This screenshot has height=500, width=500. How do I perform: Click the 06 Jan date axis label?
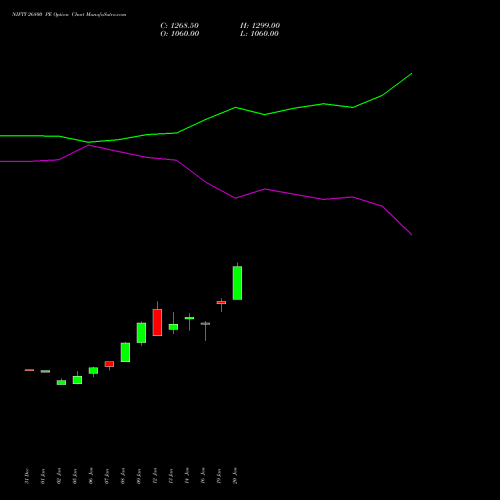click(x=91, y=476)
